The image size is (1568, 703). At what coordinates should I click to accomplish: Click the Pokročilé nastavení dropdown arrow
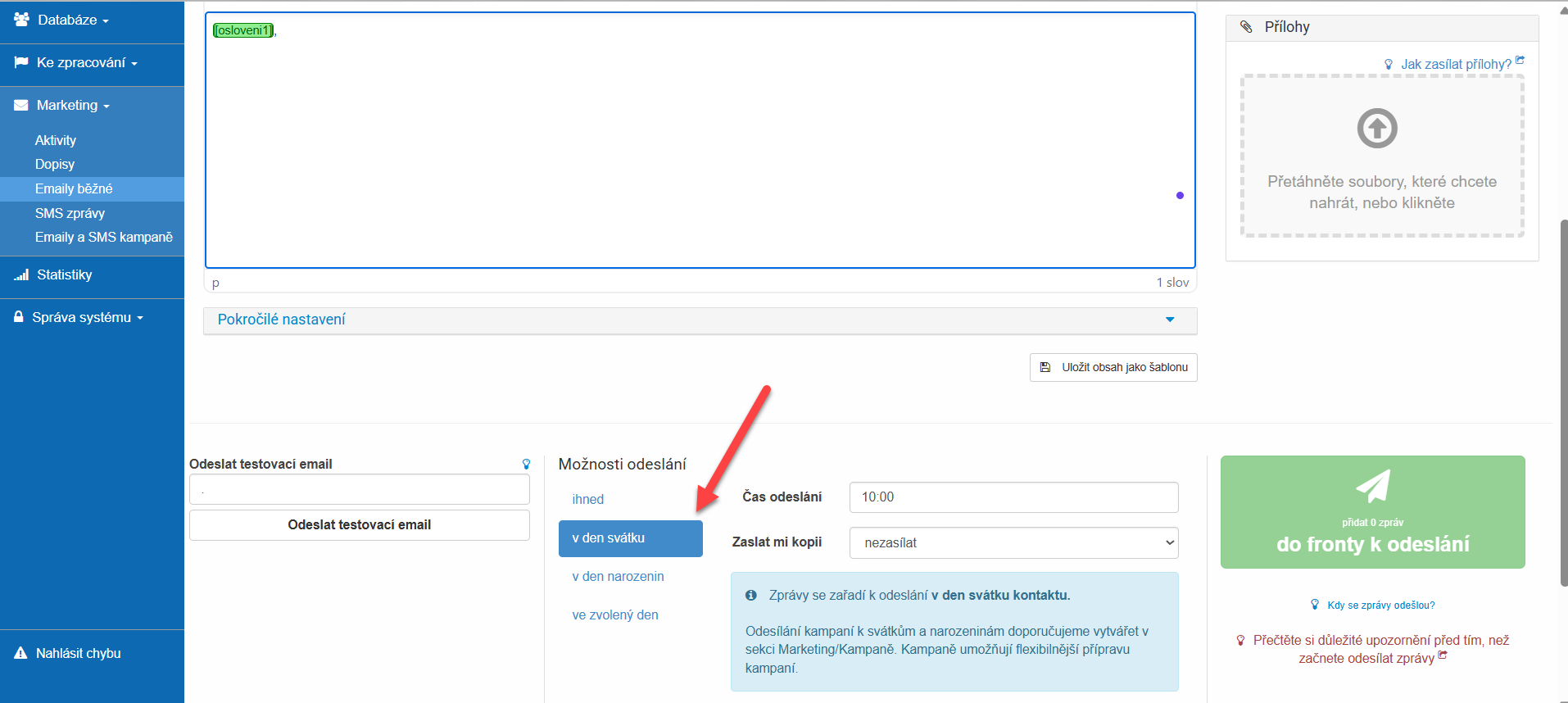[1170, 320]
